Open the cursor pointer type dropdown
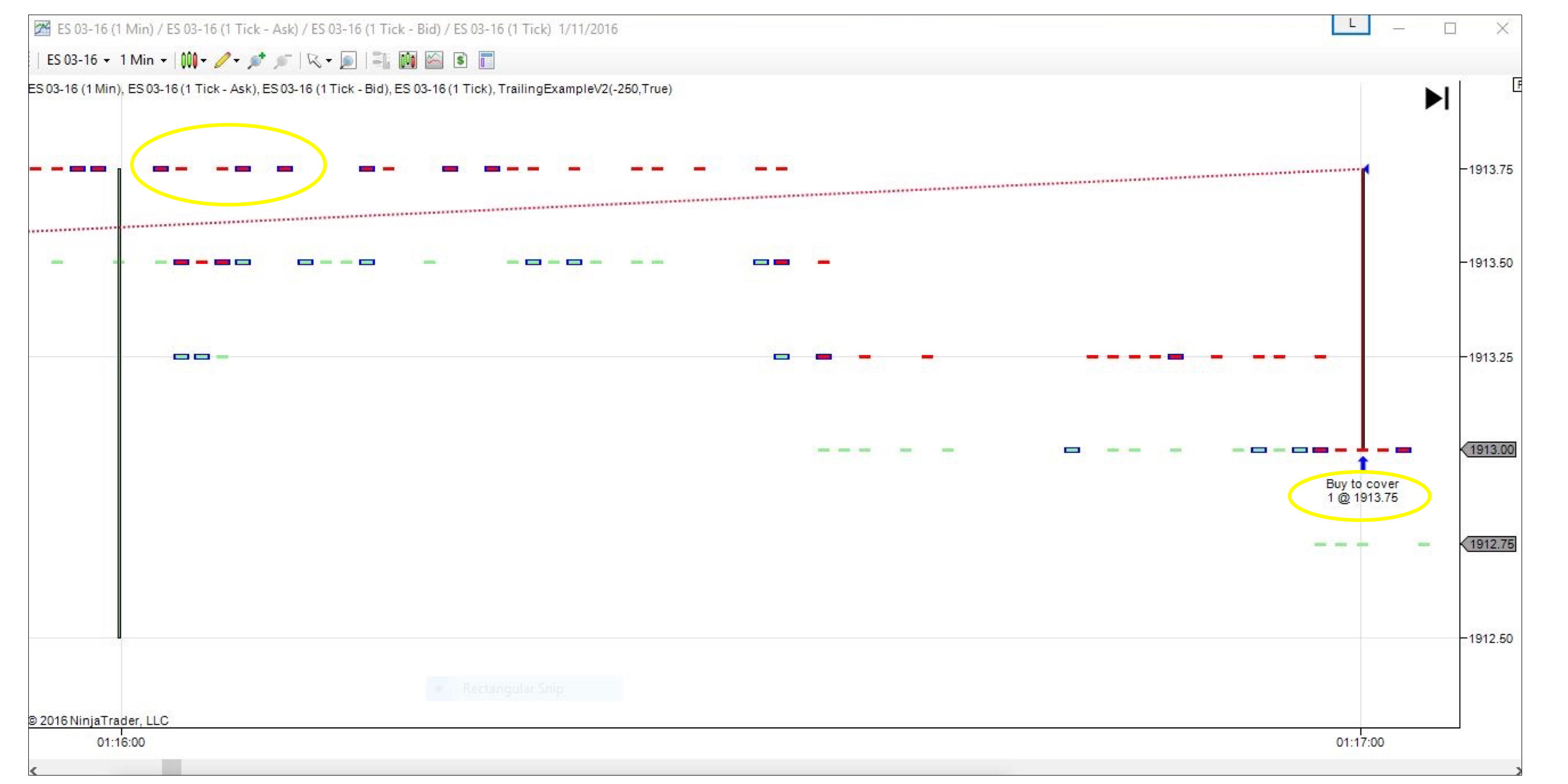 [x=319, y=60]
